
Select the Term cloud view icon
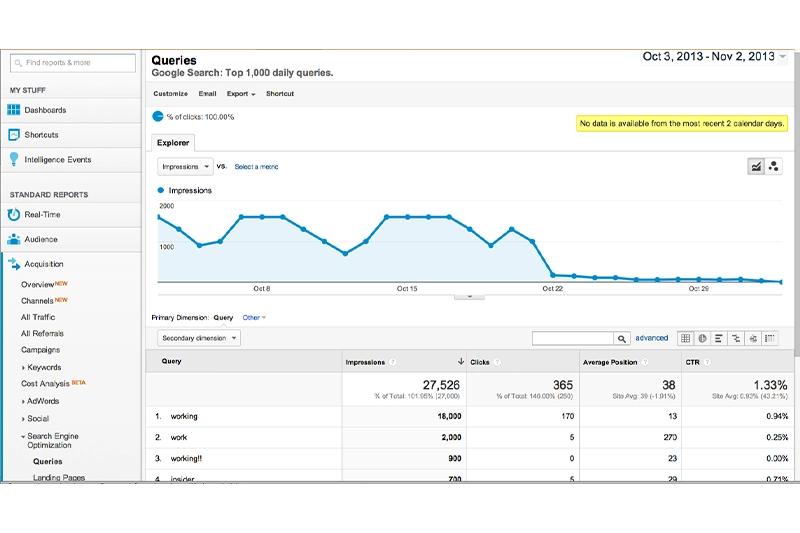(x=753, y=338)
